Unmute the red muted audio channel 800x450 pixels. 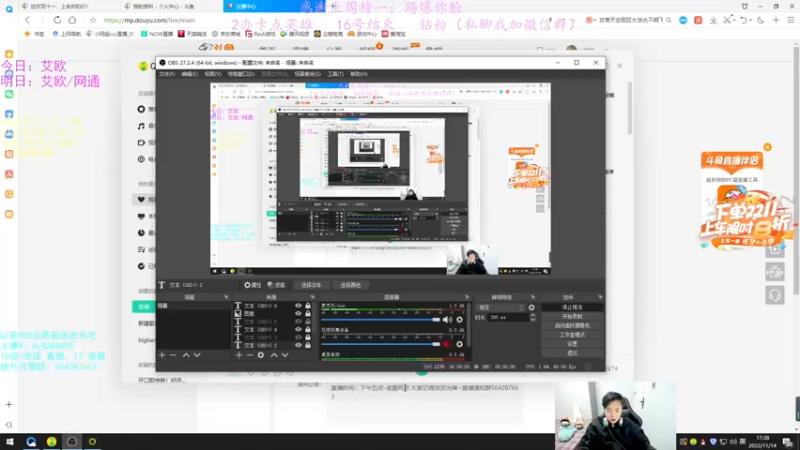tap(447, 344)
